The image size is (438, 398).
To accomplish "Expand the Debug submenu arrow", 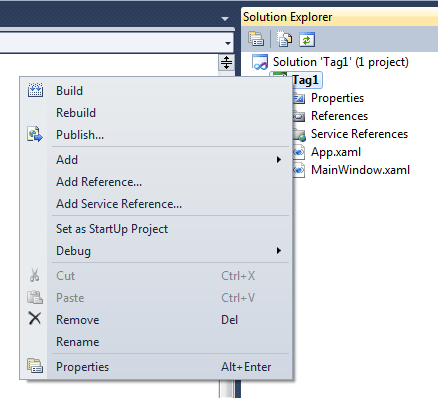I will 279,251.
